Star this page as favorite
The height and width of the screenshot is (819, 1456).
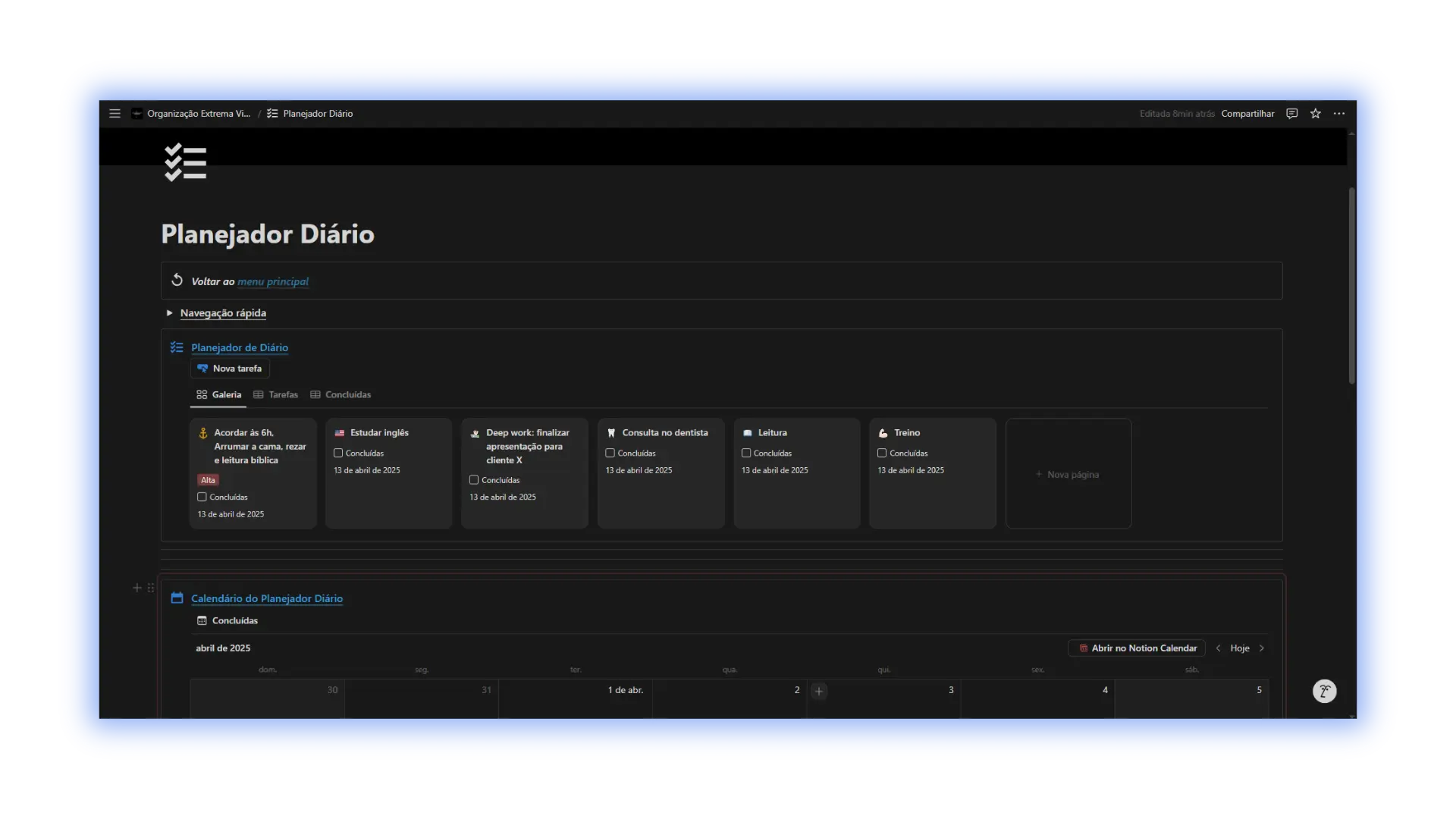[x=1316, y=114]
